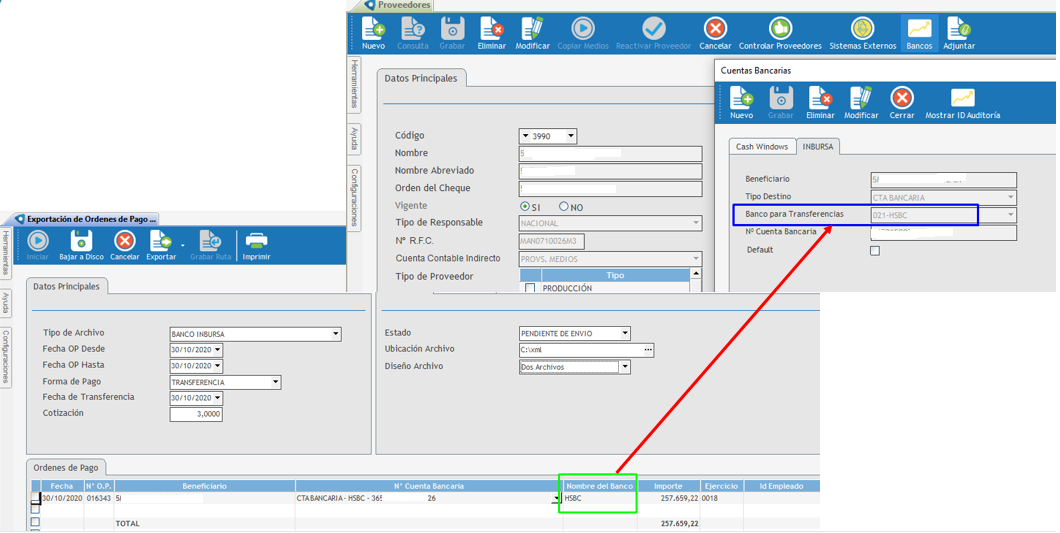Check the PRODUCCIÓN proveedor type checkbox
1060x533 pixels.
coord(530,289)
